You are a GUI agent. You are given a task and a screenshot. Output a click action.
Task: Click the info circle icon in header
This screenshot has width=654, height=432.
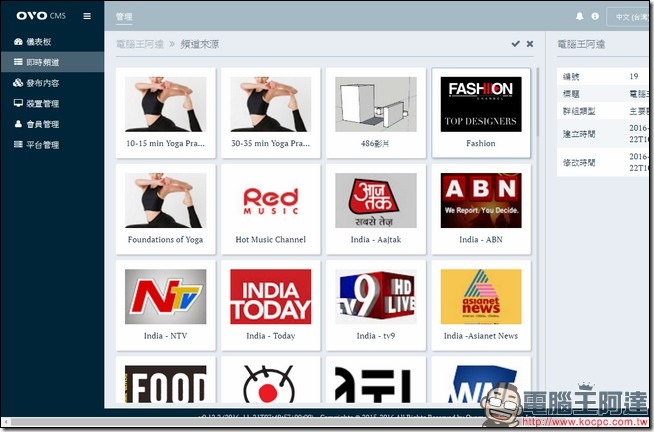tap(595, 16)
